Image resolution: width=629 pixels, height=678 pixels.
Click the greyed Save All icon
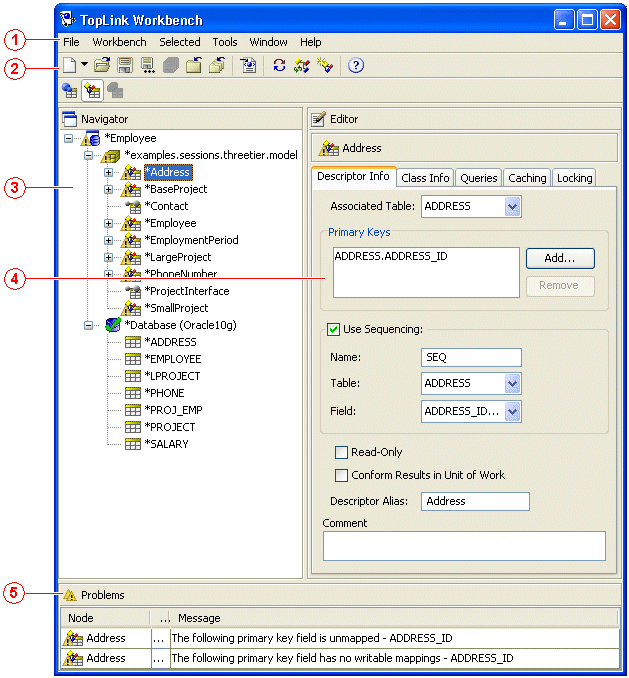[x=171, y=65]
